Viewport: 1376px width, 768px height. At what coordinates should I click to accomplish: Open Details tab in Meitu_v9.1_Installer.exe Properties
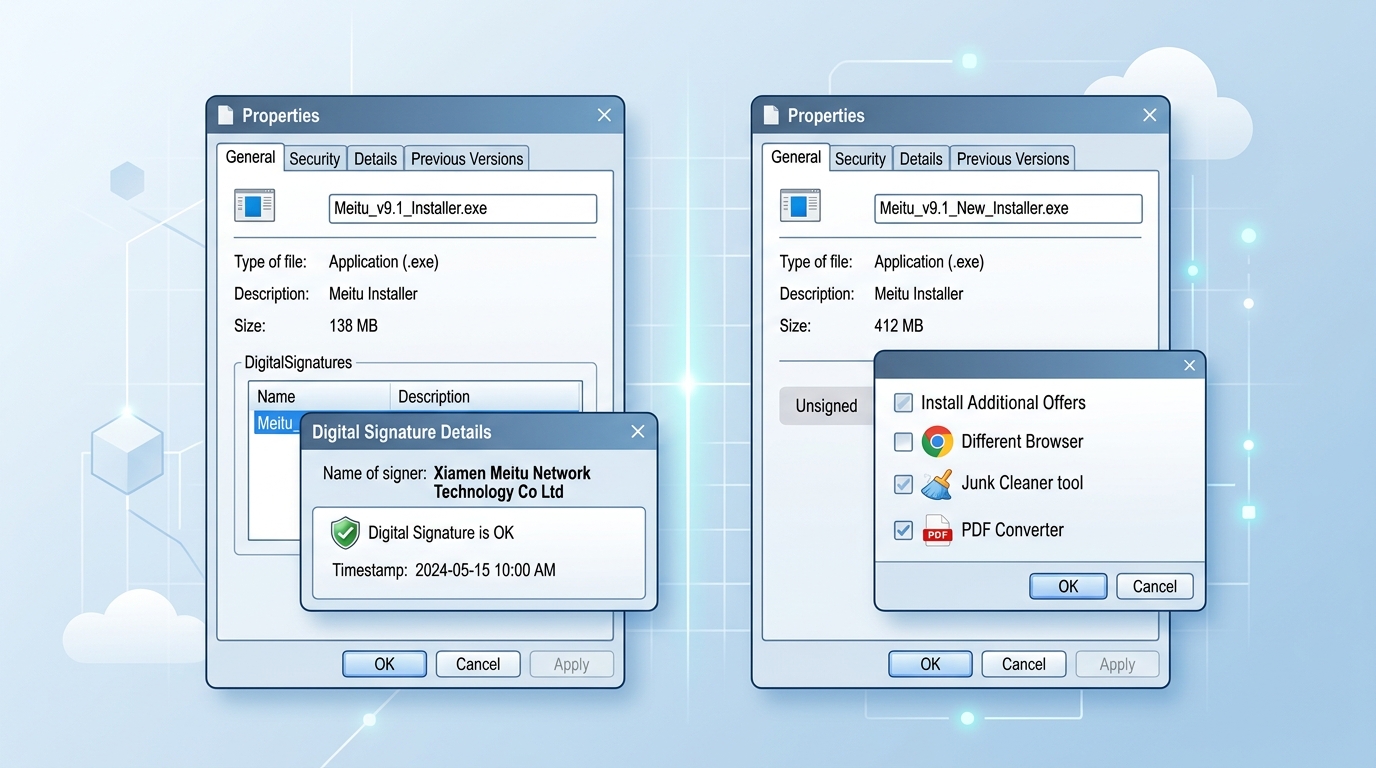tap(376, 158)
